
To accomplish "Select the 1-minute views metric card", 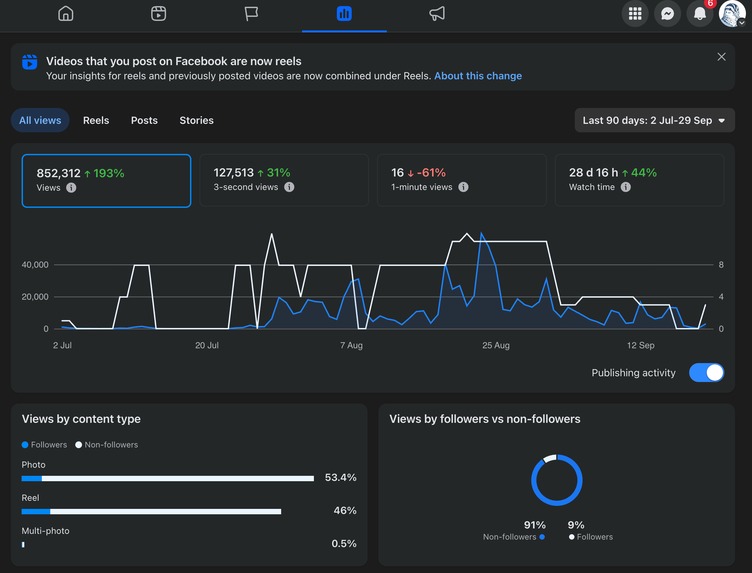I will (462, 180).
